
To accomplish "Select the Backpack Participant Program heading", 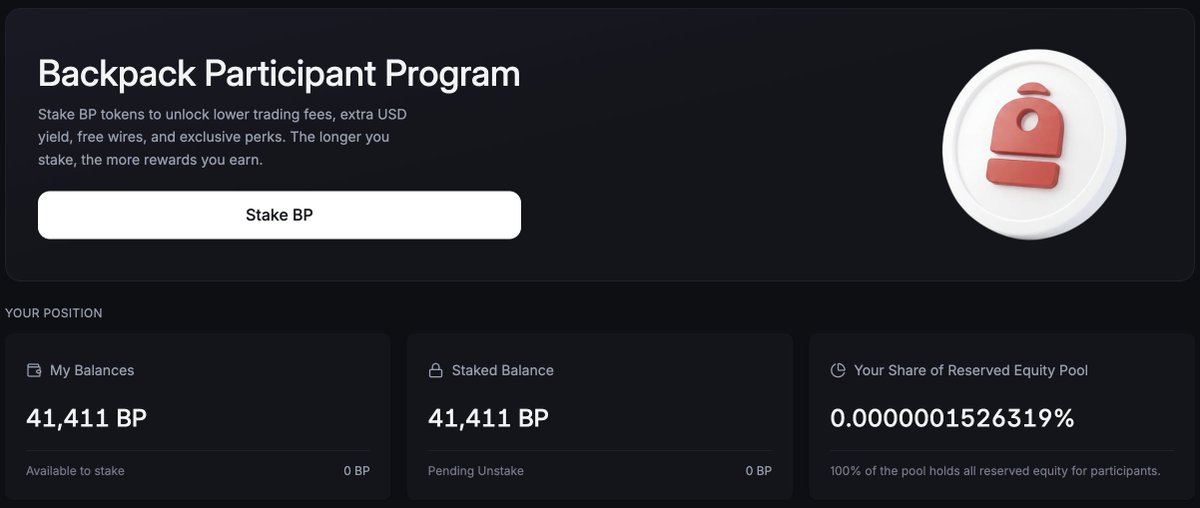I will click(279, 74).
